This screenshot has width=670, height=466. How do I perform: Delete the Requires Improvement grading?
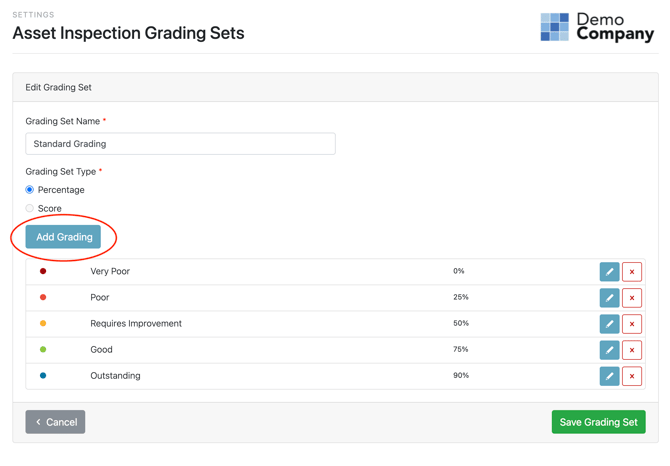[632, 324]
